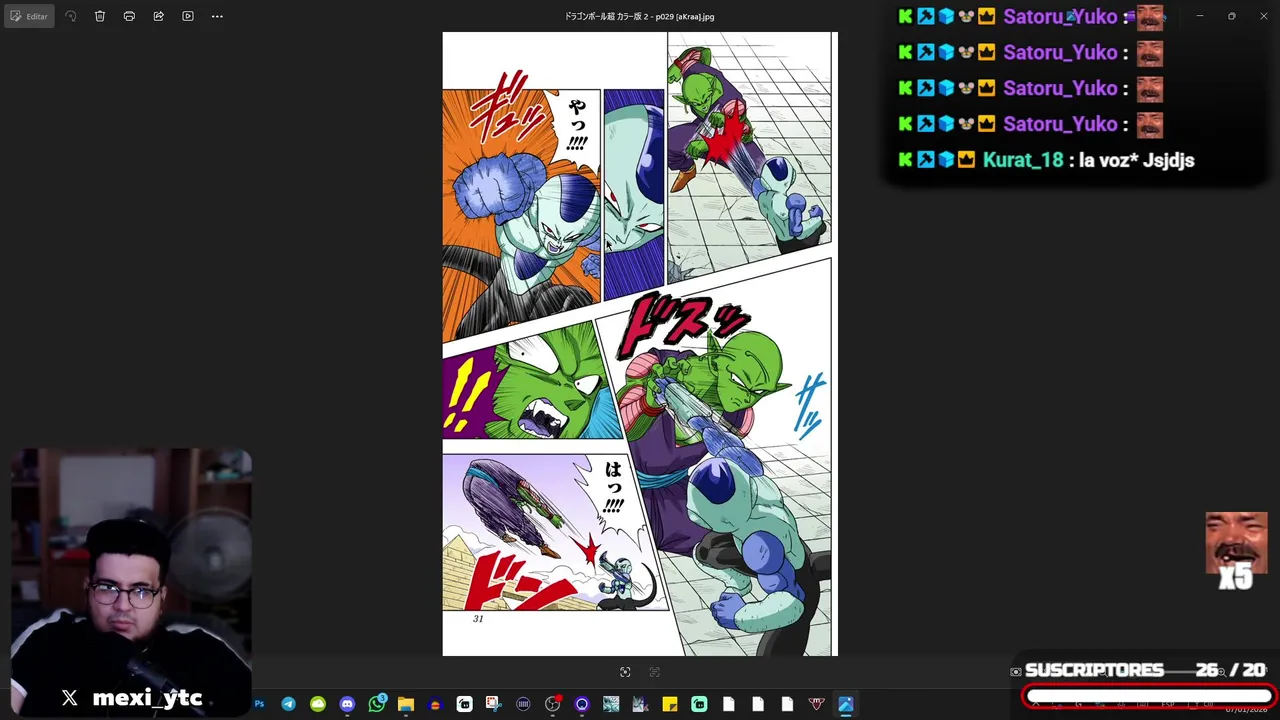Click the fit-to-window zoom icon below image
The height and width of the screenshot is (720, 1280).
(x=625, y=672)
